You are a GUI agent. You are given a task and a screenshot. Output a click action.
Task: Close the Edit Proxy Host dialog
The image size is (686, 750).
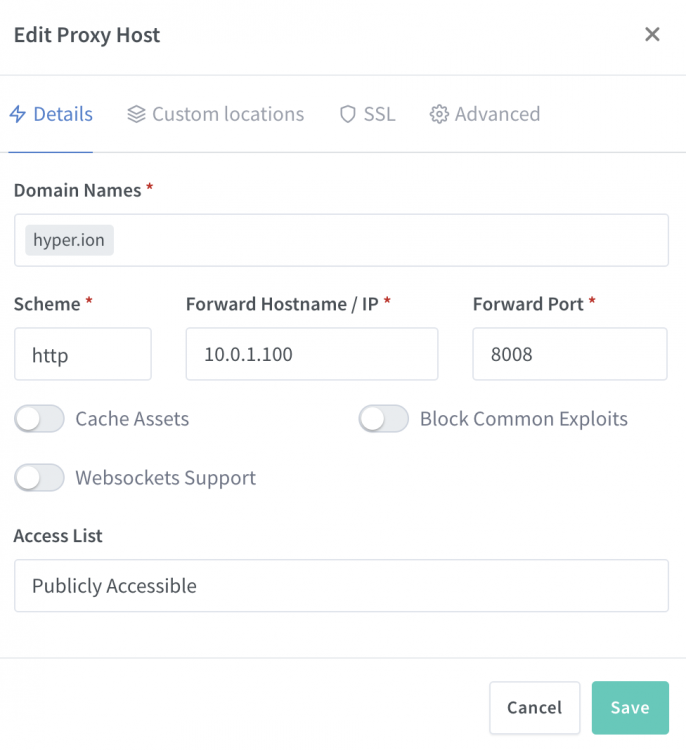point(652,34)
